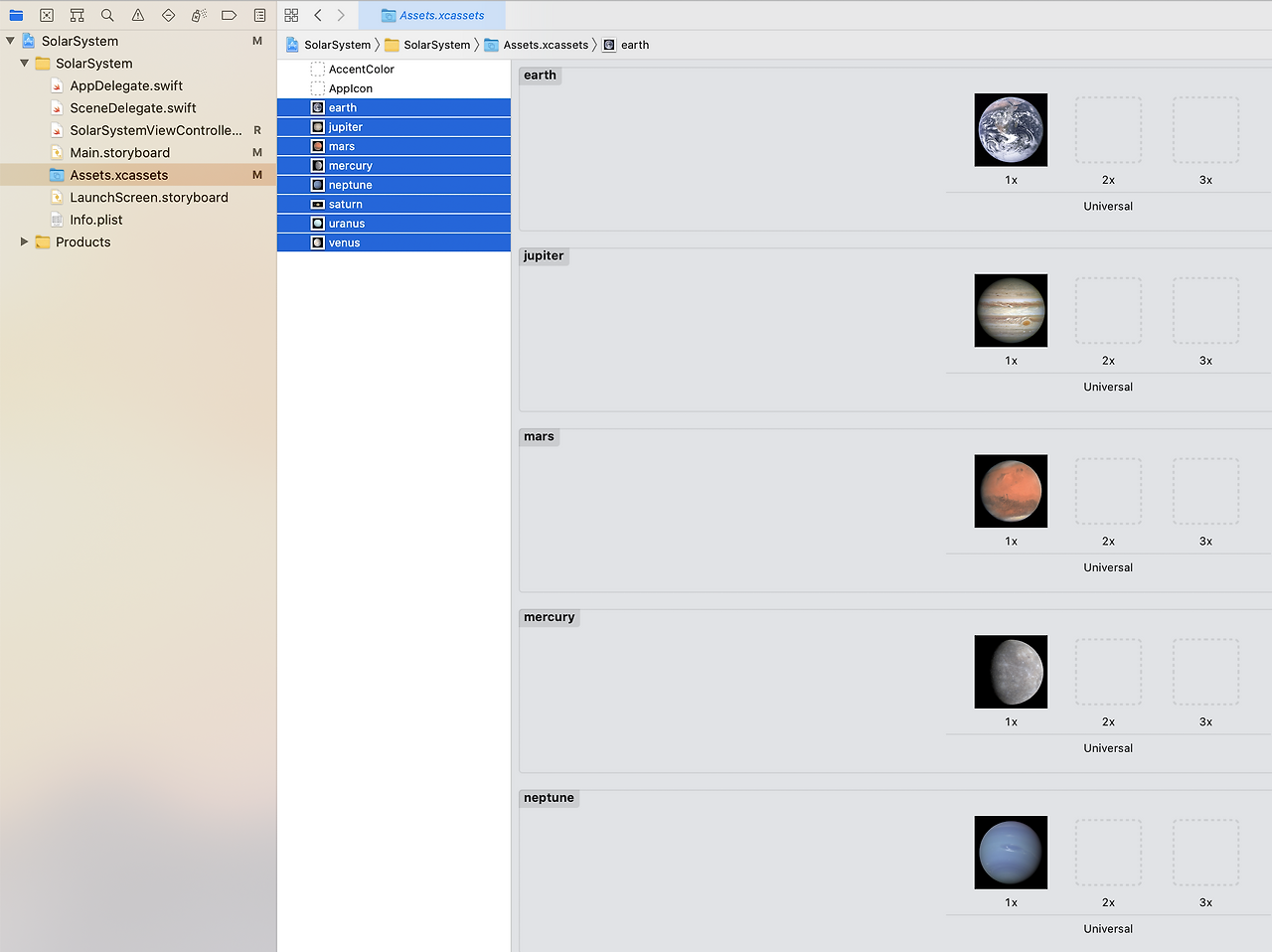The height and width of the screenshot is (952, 1272).
Task: Select the neptune asset in the list
Action: [394, 185]
